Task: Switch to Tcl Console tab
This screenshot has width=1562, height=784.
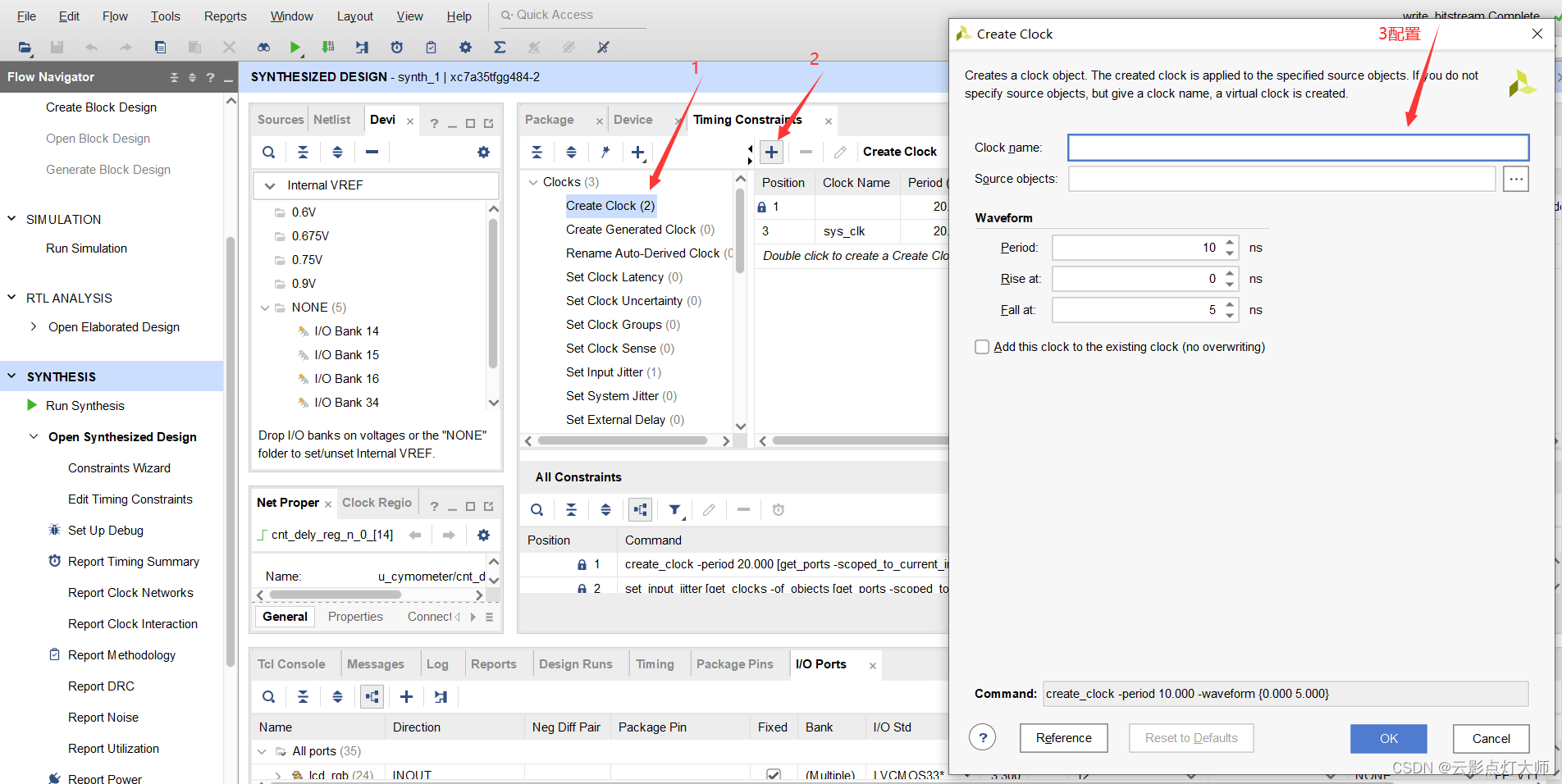Action: [x=291, y=664]
